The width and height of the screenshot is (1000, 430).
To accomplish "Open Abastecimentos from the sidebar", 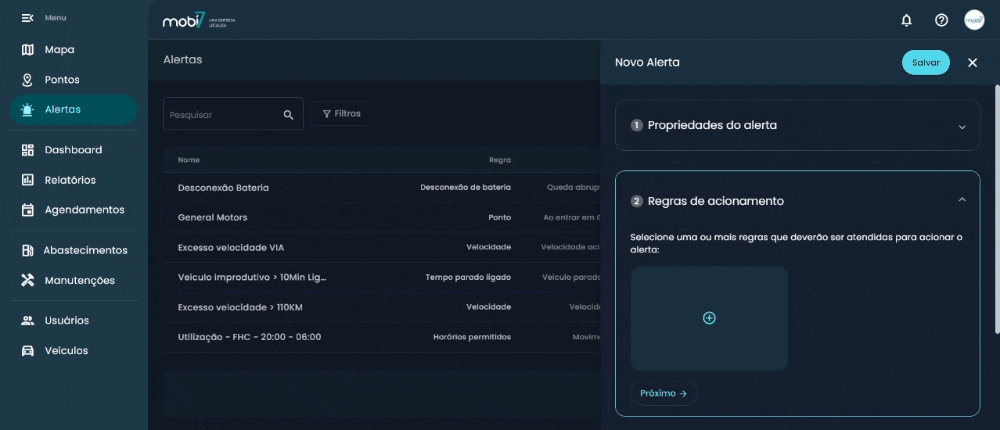I will click(84, 250).
